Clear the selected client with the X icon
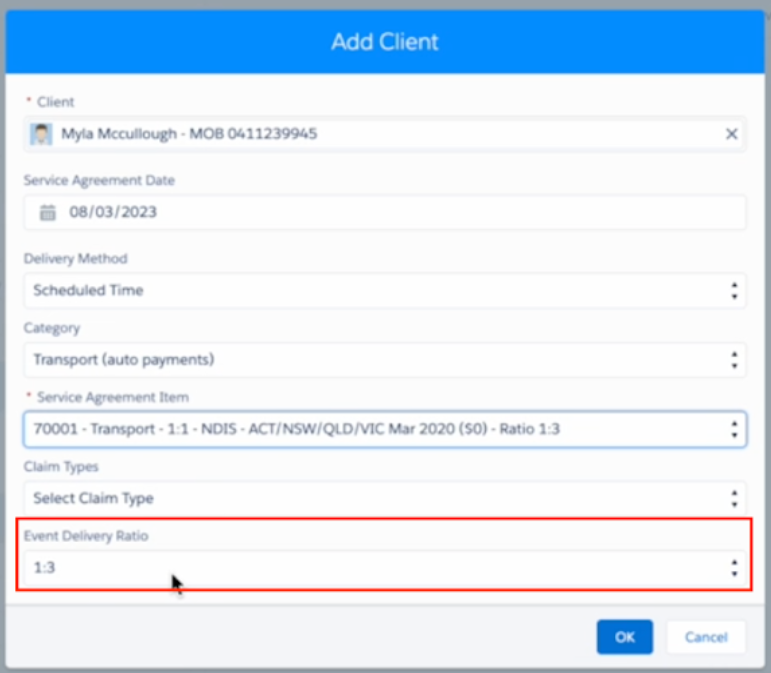This screenshot has width=771, height=673. pos(731,134)
